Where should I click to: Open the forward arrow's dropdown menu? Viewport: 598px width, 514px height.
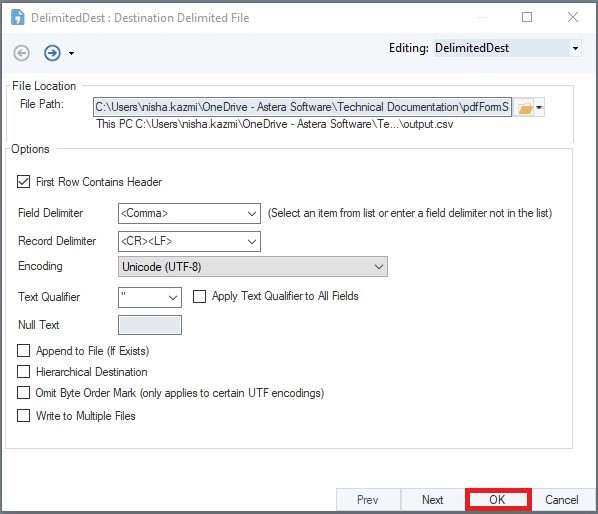pyautogui.click(x=71, y=53)
